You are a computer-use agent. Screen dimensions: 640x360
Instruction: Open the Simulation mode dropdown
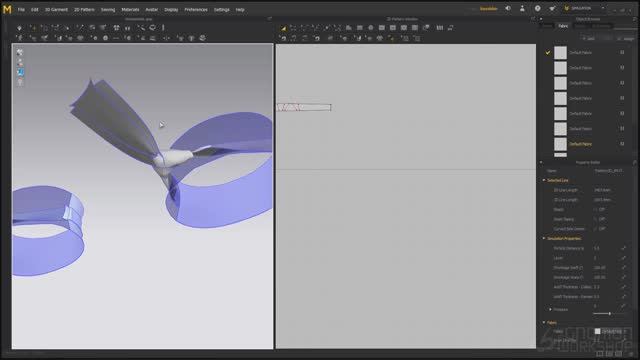click(584, 8)
